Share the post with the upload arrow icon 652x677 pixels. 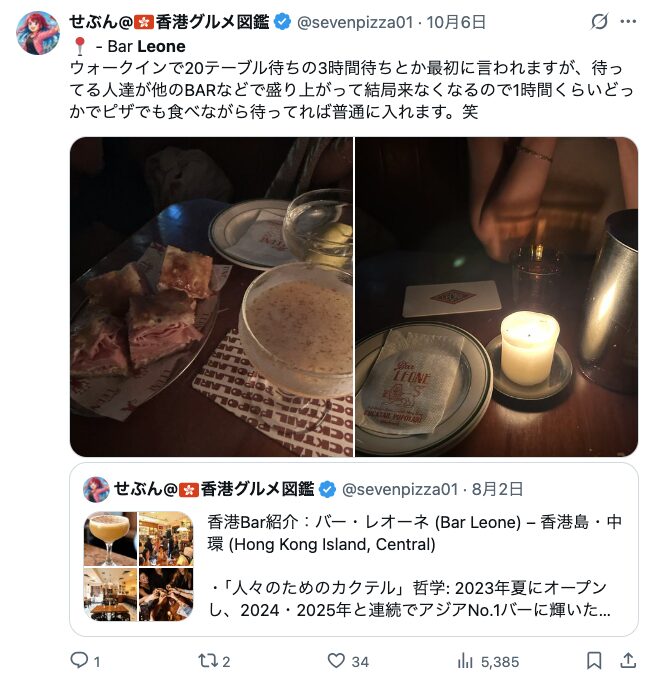click(628, 661)
